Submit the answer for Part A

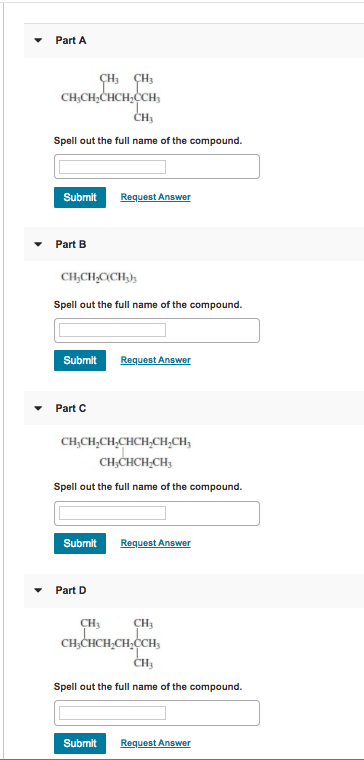(80, 197)
